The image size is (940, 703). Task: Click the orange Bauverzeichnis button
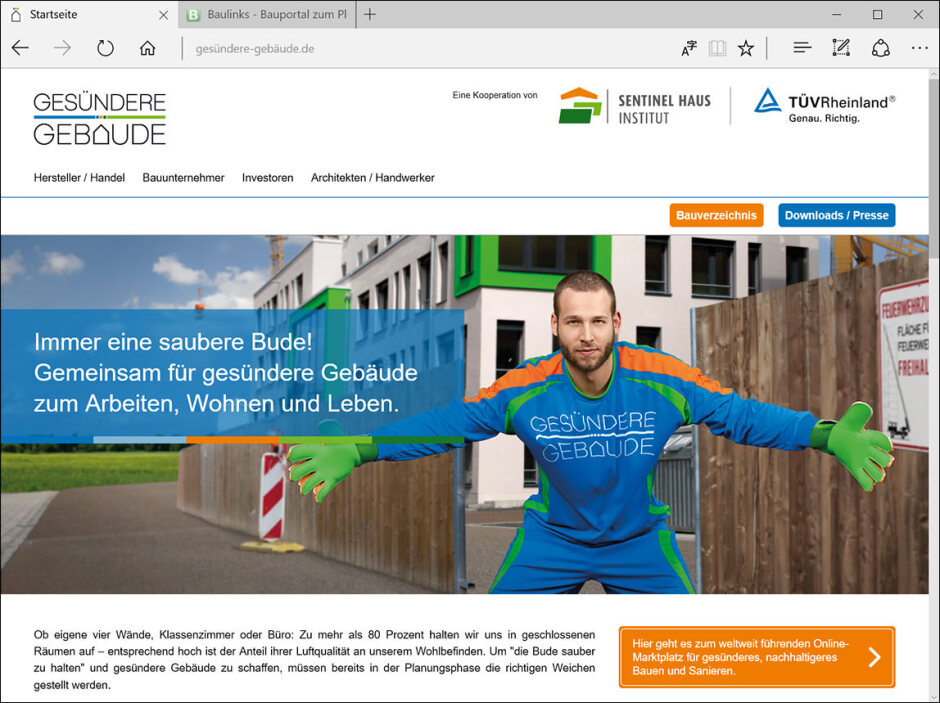716,215
